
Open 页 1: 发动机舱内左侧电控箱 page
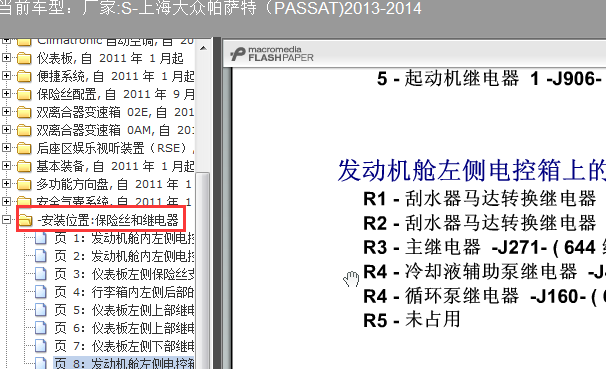pos(124,238)
